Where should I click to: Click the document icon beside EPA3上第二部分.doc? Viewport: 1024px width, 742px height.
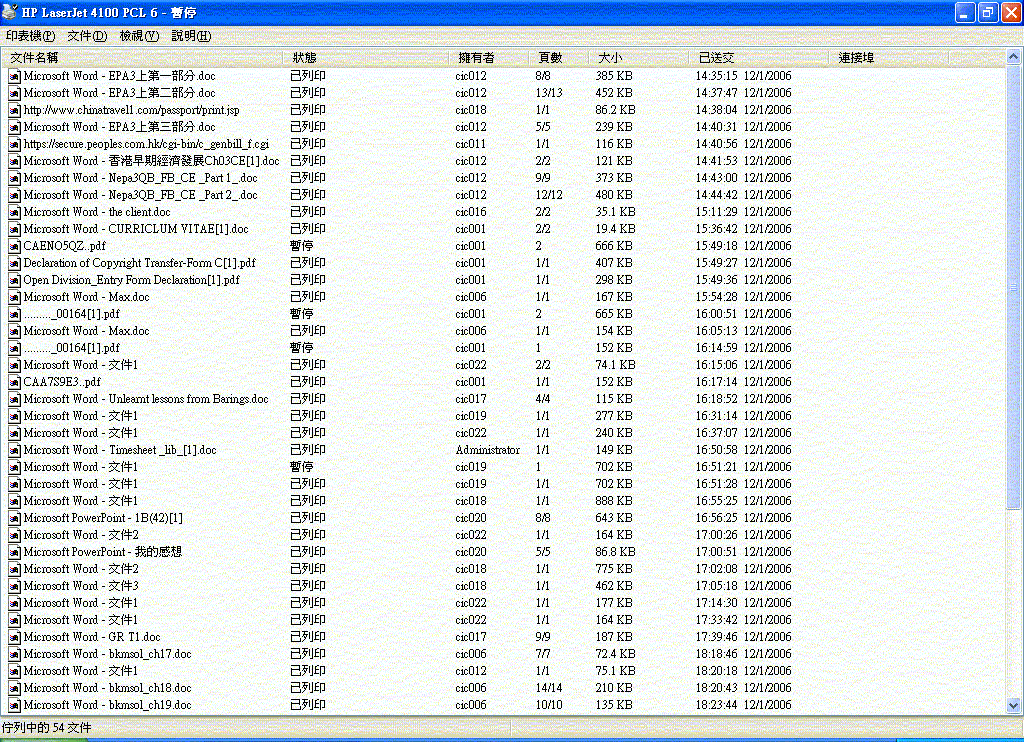coord(14,93)
